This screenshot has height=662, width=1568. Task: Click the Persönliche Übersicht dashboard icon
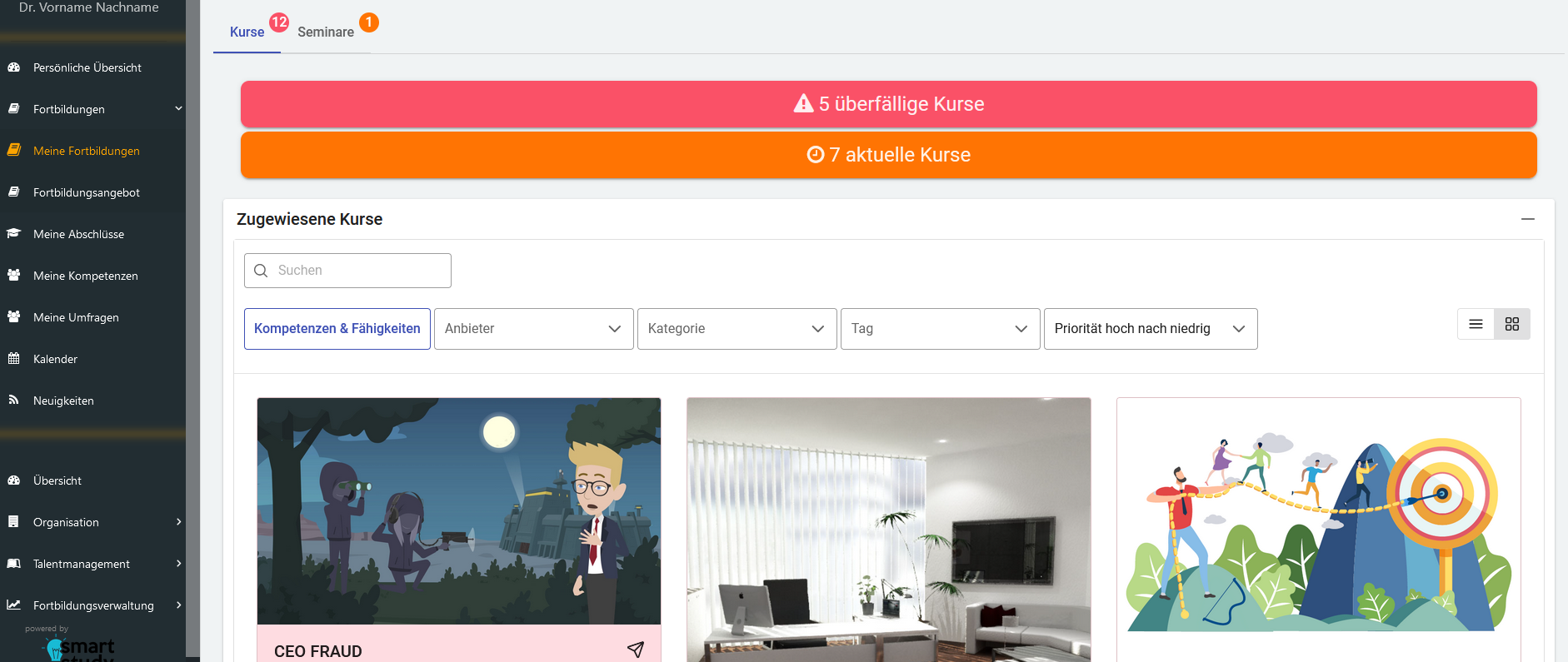pyautogui.click(x=13, y=67)
